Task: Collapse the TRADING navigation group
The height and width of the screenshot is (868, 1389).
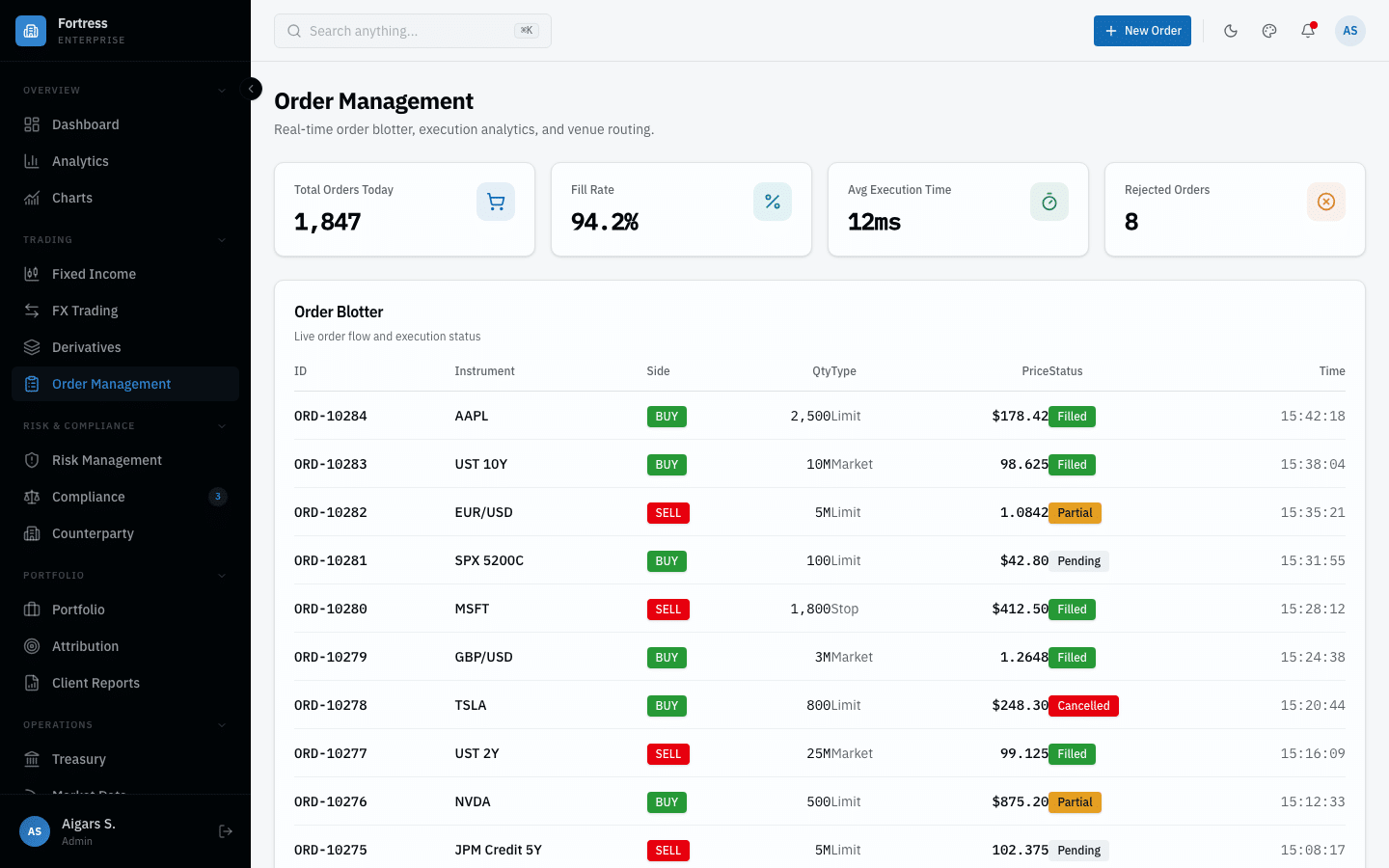Action: point(223,239)
